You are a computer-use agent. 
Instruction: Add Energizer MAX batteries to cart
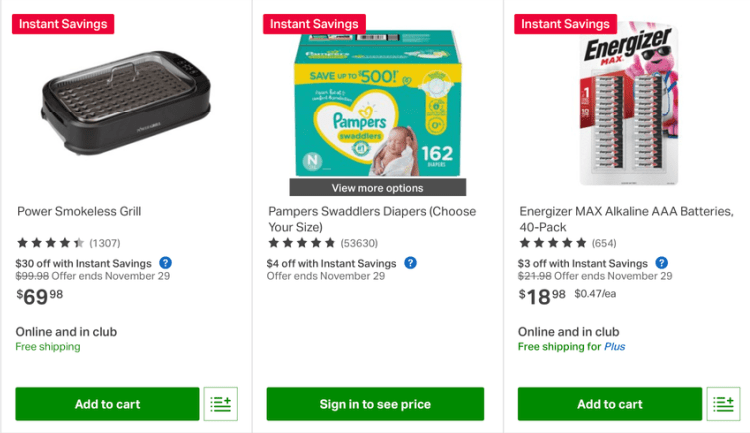point(609,404)
